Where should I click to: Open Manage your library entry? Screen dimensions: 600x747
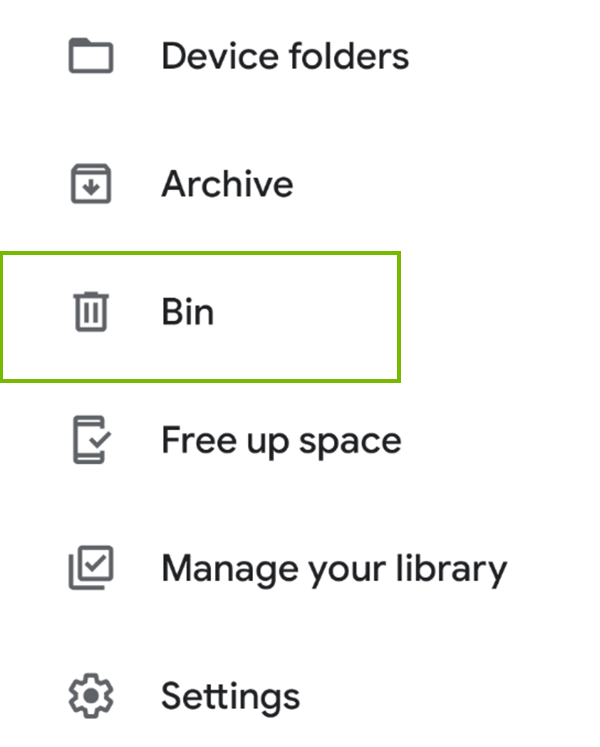(x=333, y=568)
